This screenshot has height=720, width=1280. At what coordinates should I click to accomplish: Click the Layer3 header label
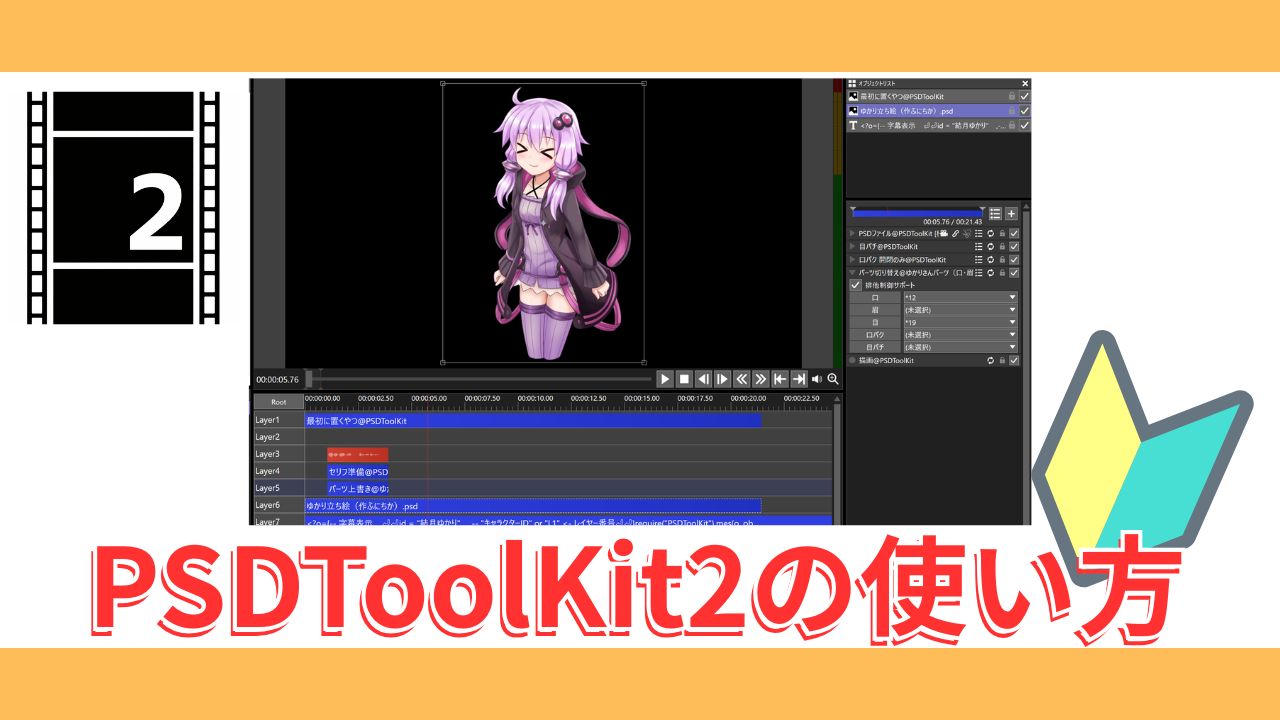click(267, 454)
